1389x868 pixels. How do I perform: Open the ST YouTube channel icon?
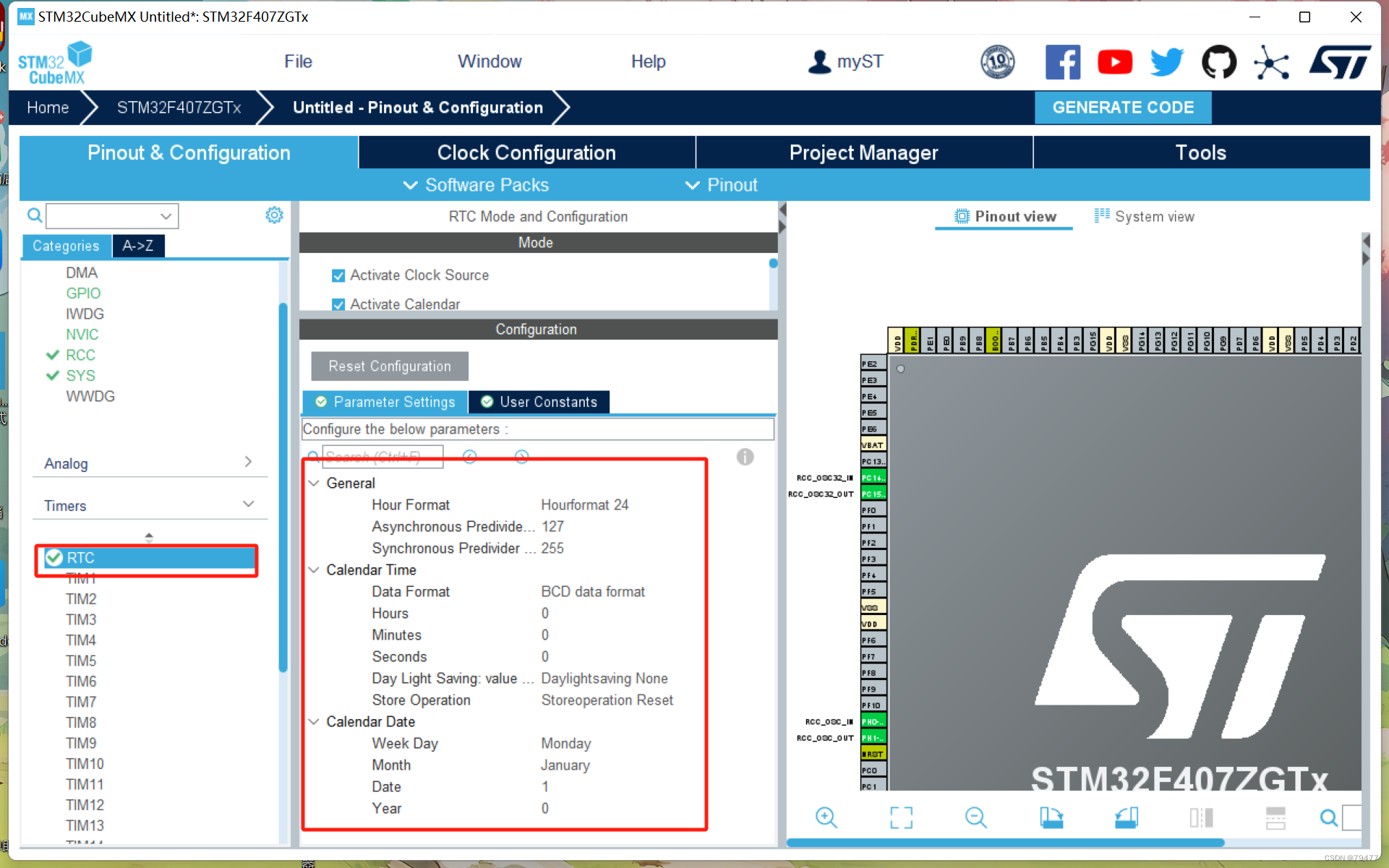click(x=1115, y=62)
